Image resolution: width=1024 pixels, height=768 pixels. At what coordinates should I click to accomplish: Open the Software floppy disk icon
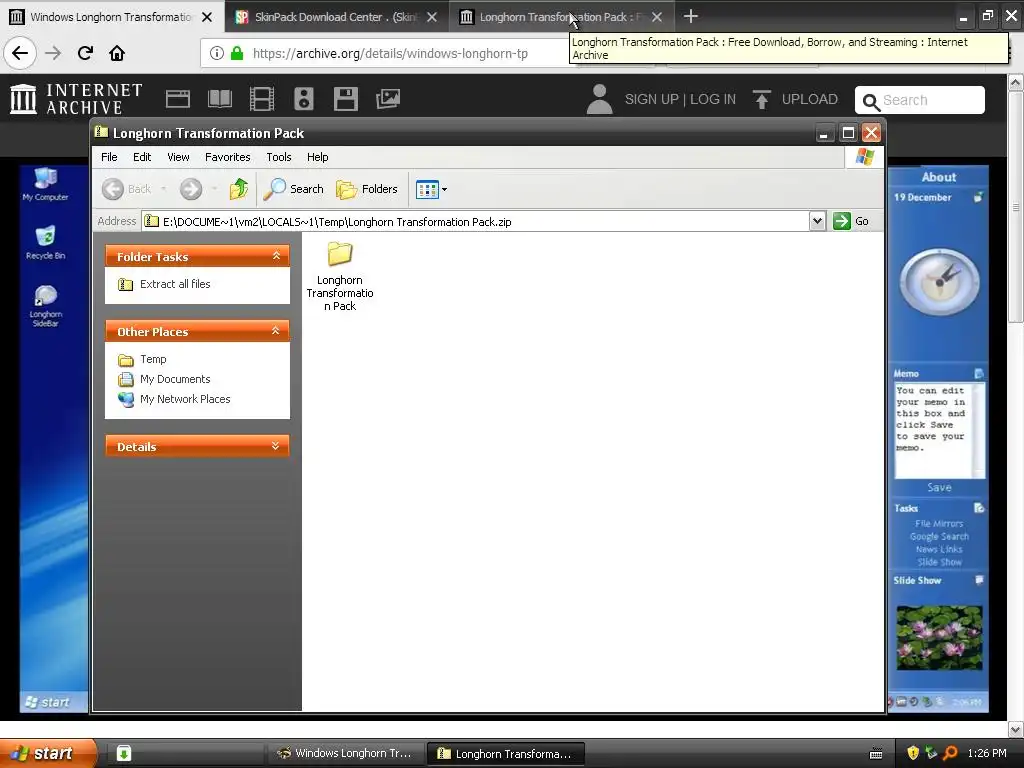coord(345,99)
